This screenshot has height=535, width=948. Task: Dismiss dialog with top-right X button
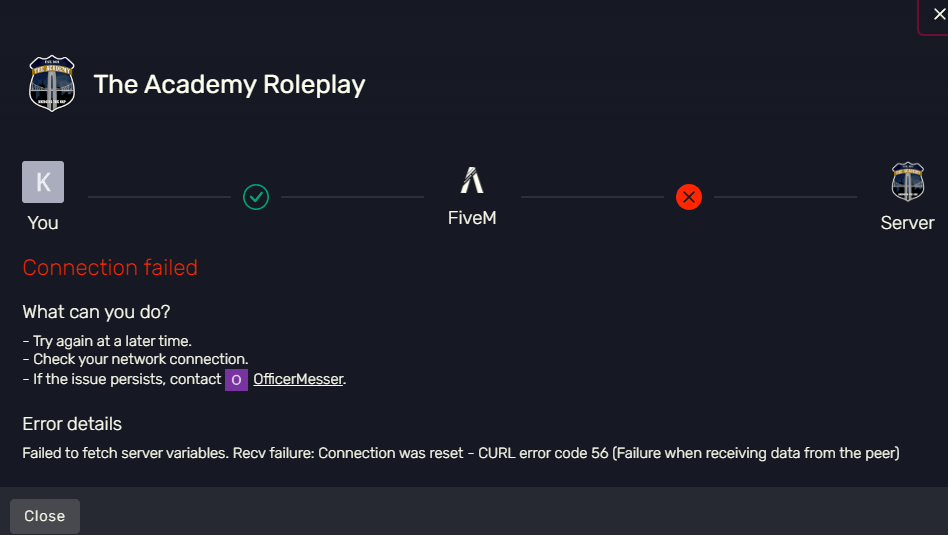pos(939,14)
